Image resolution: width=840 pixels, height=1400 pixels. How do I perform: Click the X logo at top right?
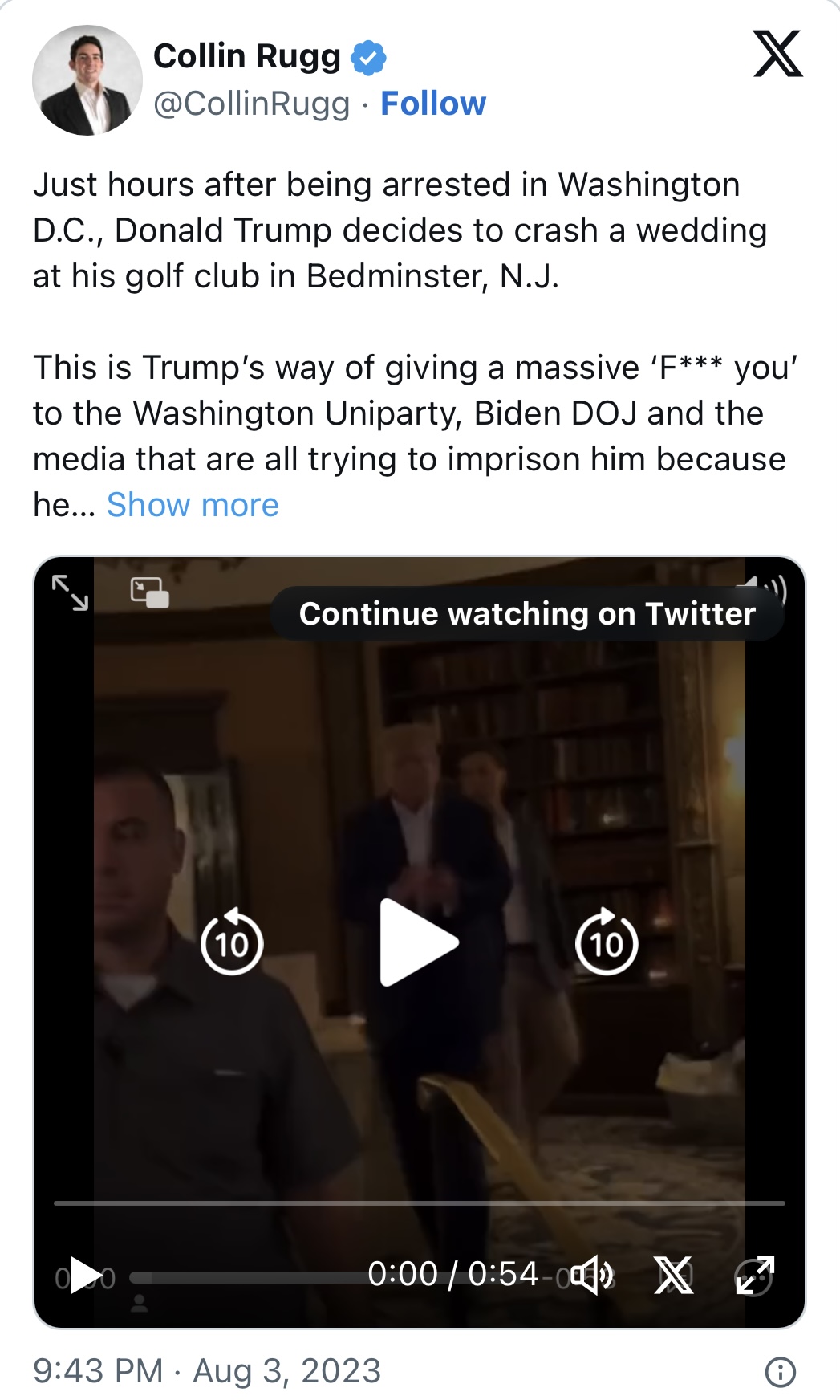[x=777, y=54]
